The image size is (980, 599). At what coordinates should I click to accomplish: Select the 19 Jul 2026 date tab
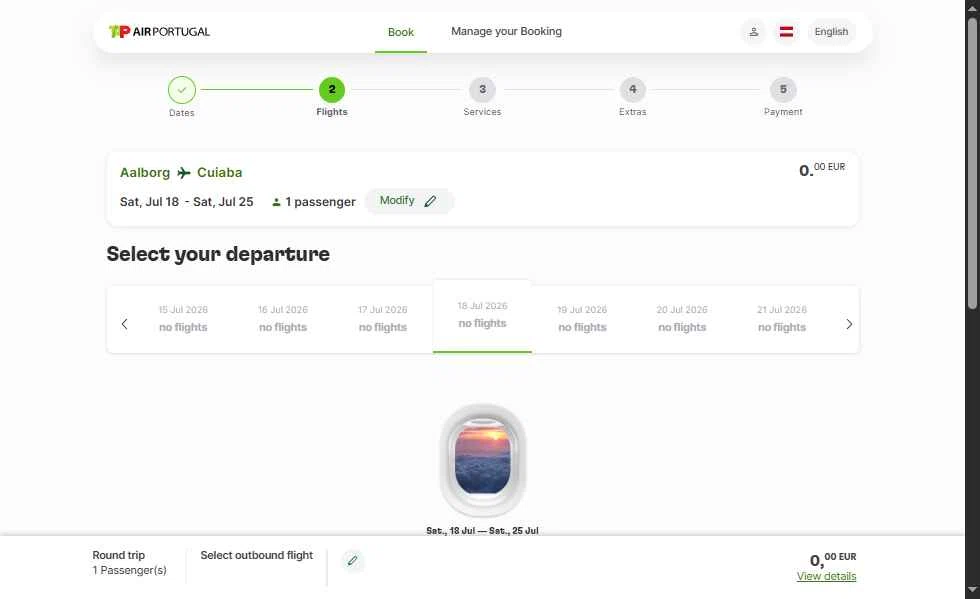[x=582, y=319]
